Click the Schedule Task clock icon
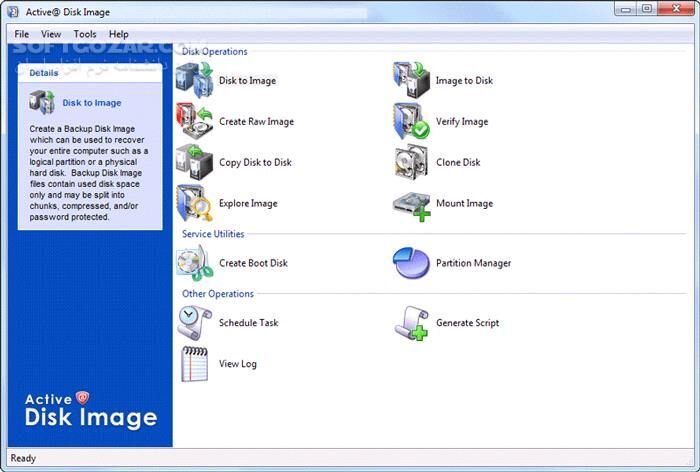The image size is (700, 472). [195, 323]
